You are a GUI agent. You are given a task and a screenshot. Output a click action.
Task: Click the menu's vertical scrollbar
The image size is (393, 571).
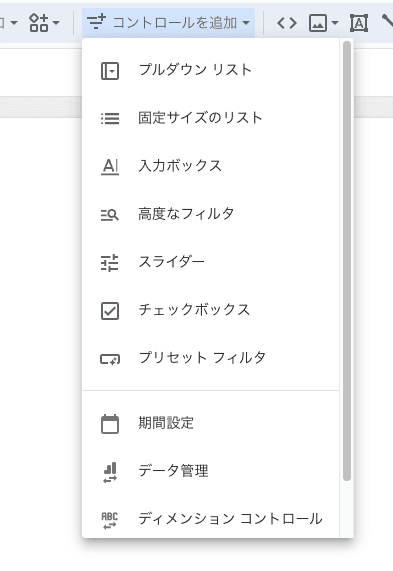[x=347, y=261]
